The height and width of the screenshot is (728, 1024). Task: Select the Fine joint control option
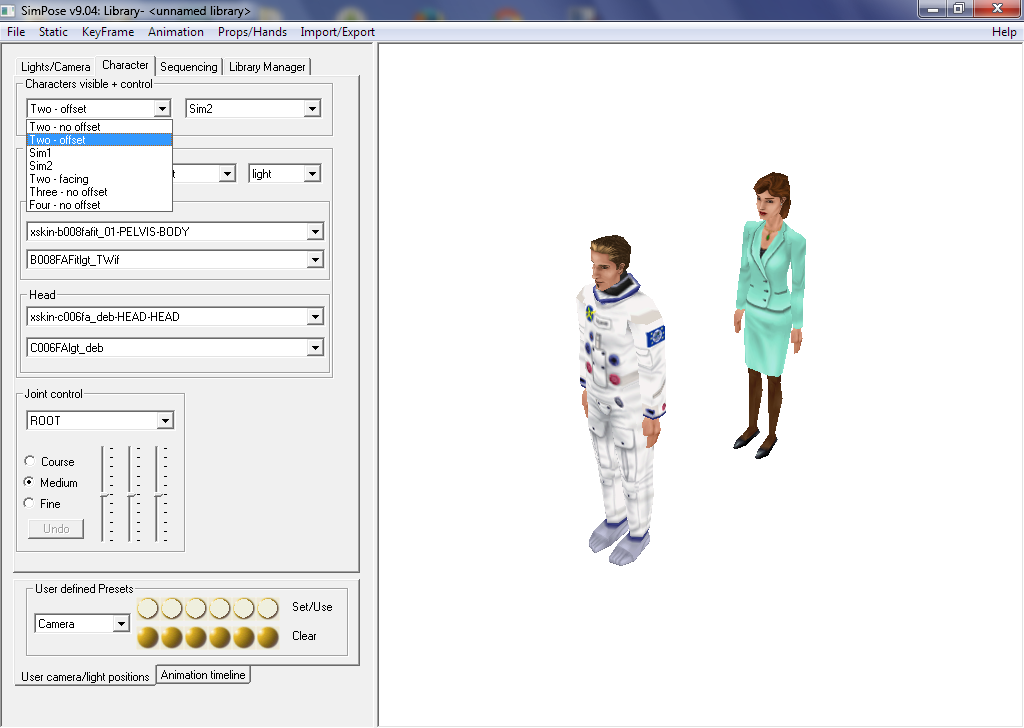pos(29,503)
